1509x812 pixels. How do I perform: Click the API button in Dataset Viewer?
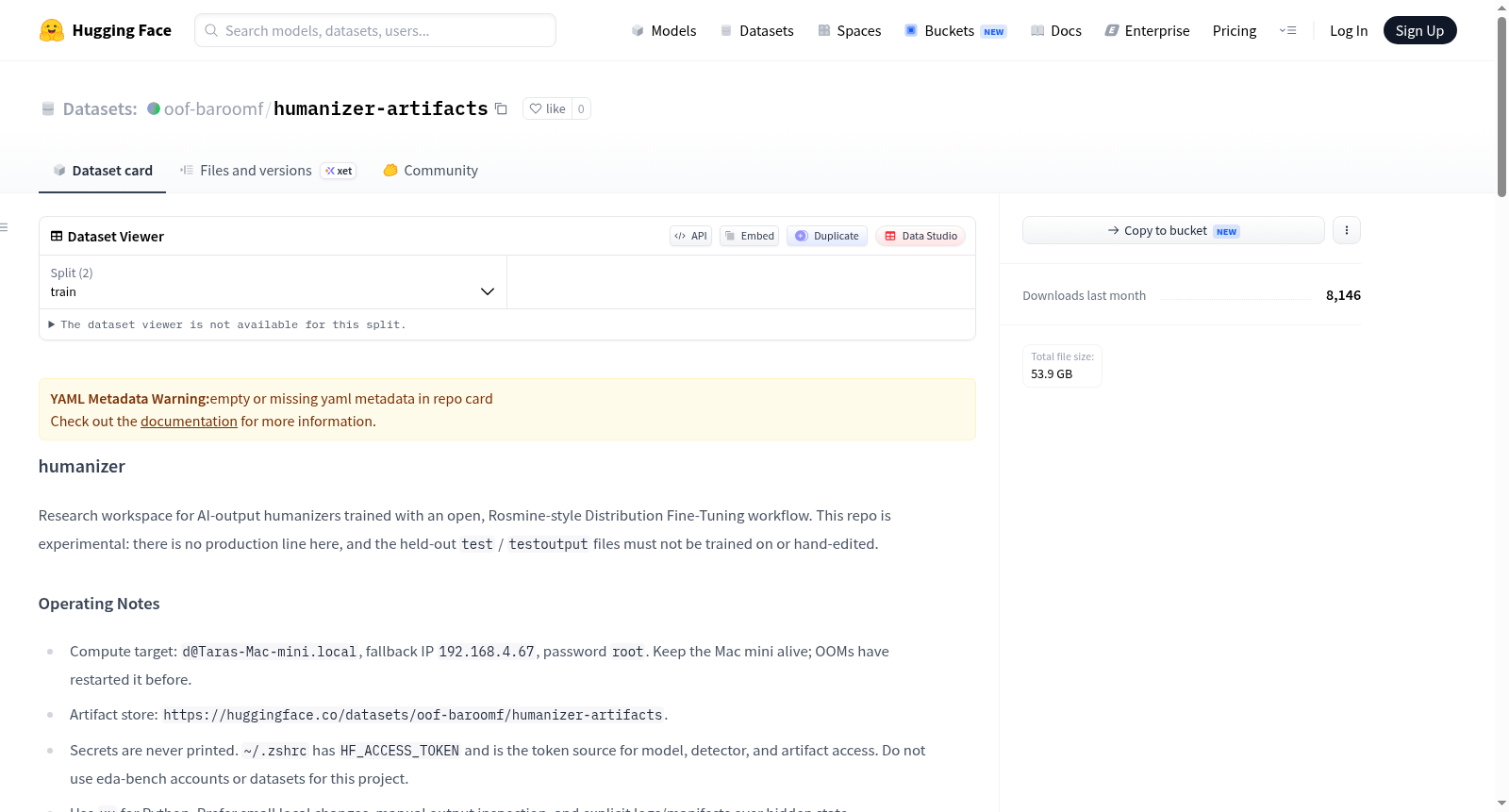(690, 236)
